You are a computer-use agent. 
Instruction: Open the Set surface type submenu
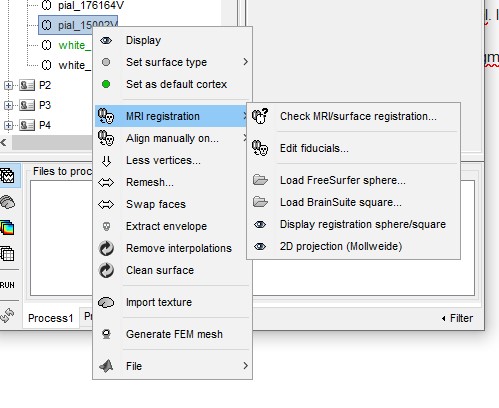pyautogui.click(x=245, y=62)
